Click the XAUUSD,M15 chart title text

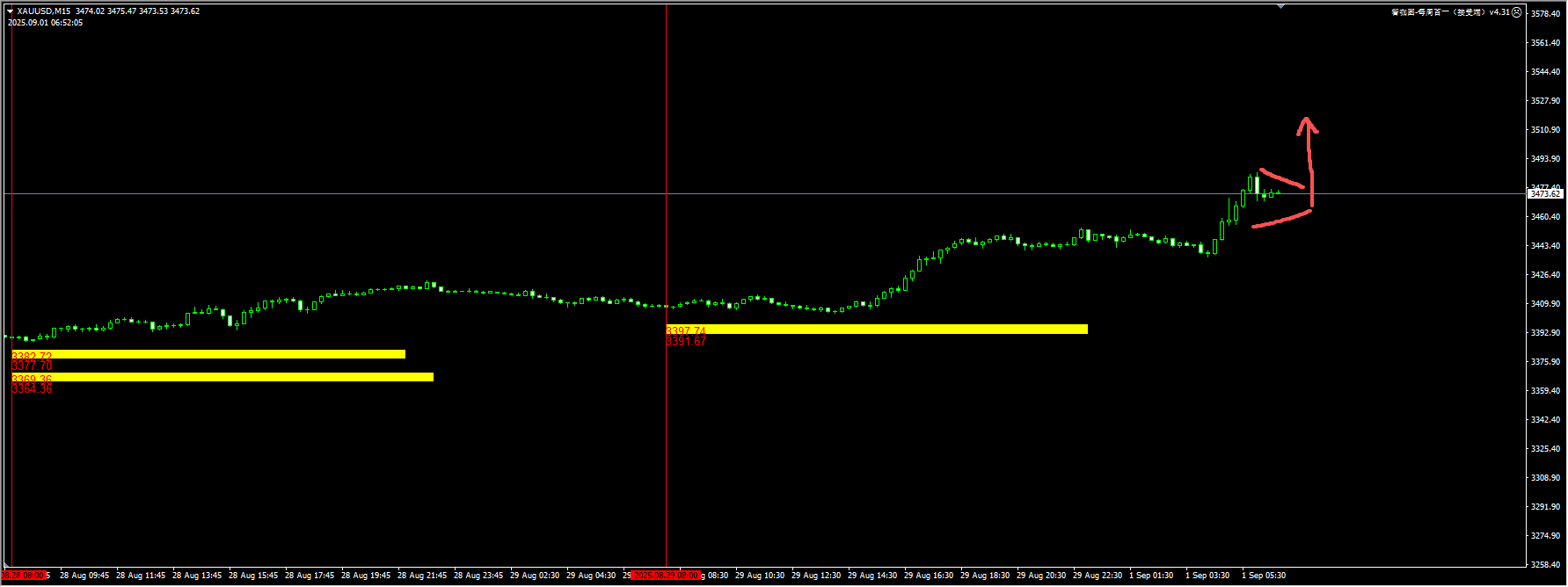43,11
